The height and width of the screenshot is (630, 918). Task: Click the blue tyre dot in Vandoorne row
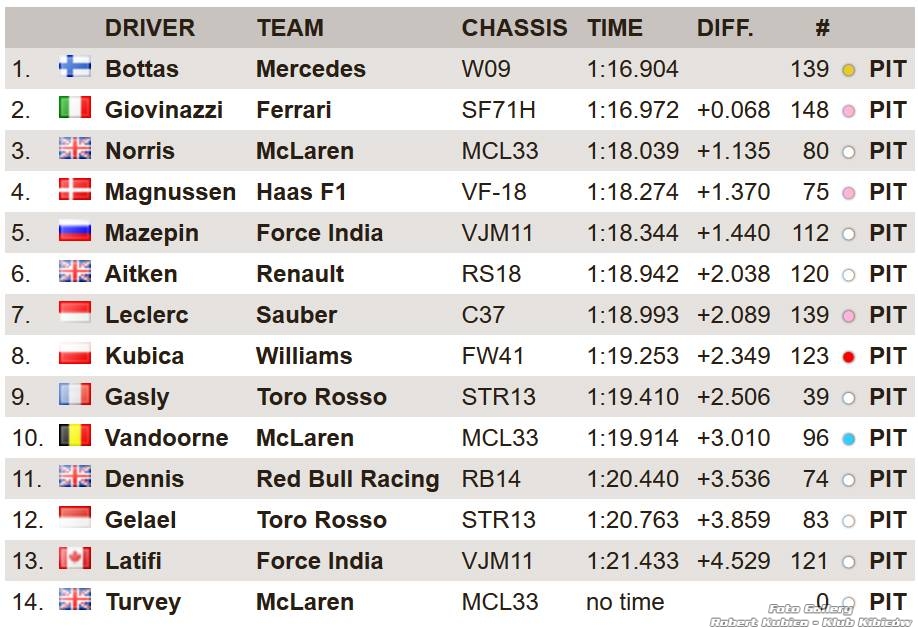point(848,439)
